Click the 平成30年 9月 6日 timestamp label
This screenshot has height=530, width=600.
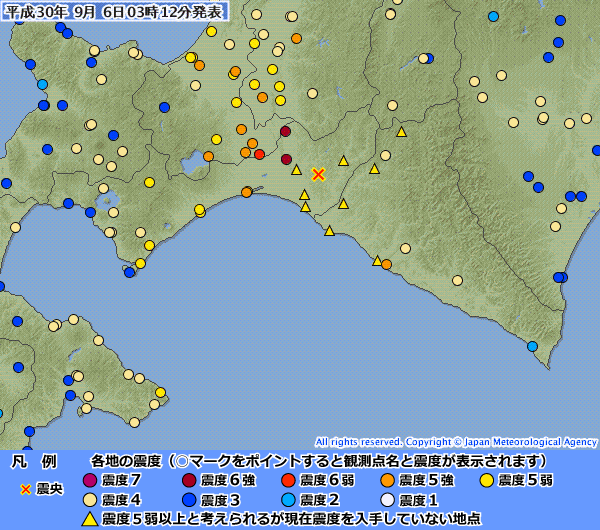[114, 11]
